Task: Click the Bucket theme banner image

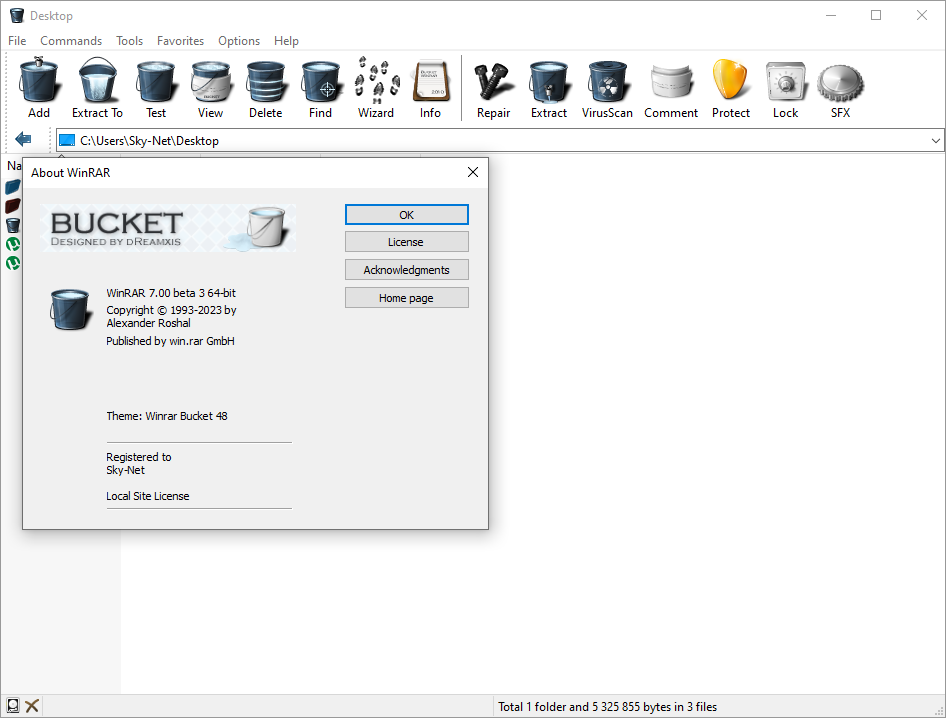Action: [x=168, y=228]
